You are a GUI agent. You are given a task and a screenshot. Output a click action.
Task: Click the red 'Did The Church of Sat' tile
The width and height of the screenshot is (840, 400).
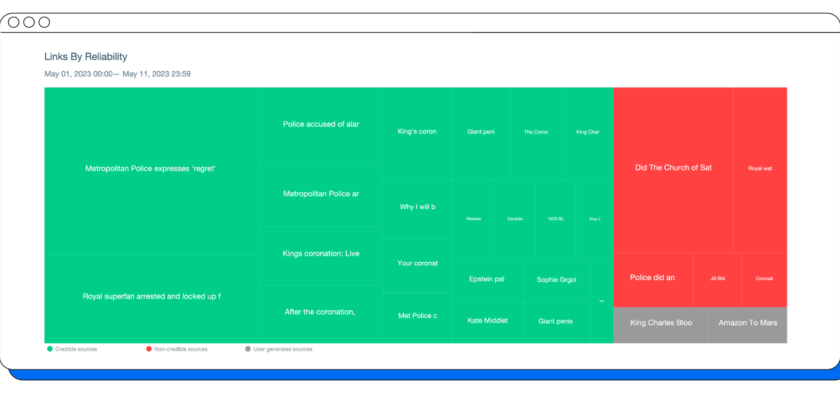[673, 168]
